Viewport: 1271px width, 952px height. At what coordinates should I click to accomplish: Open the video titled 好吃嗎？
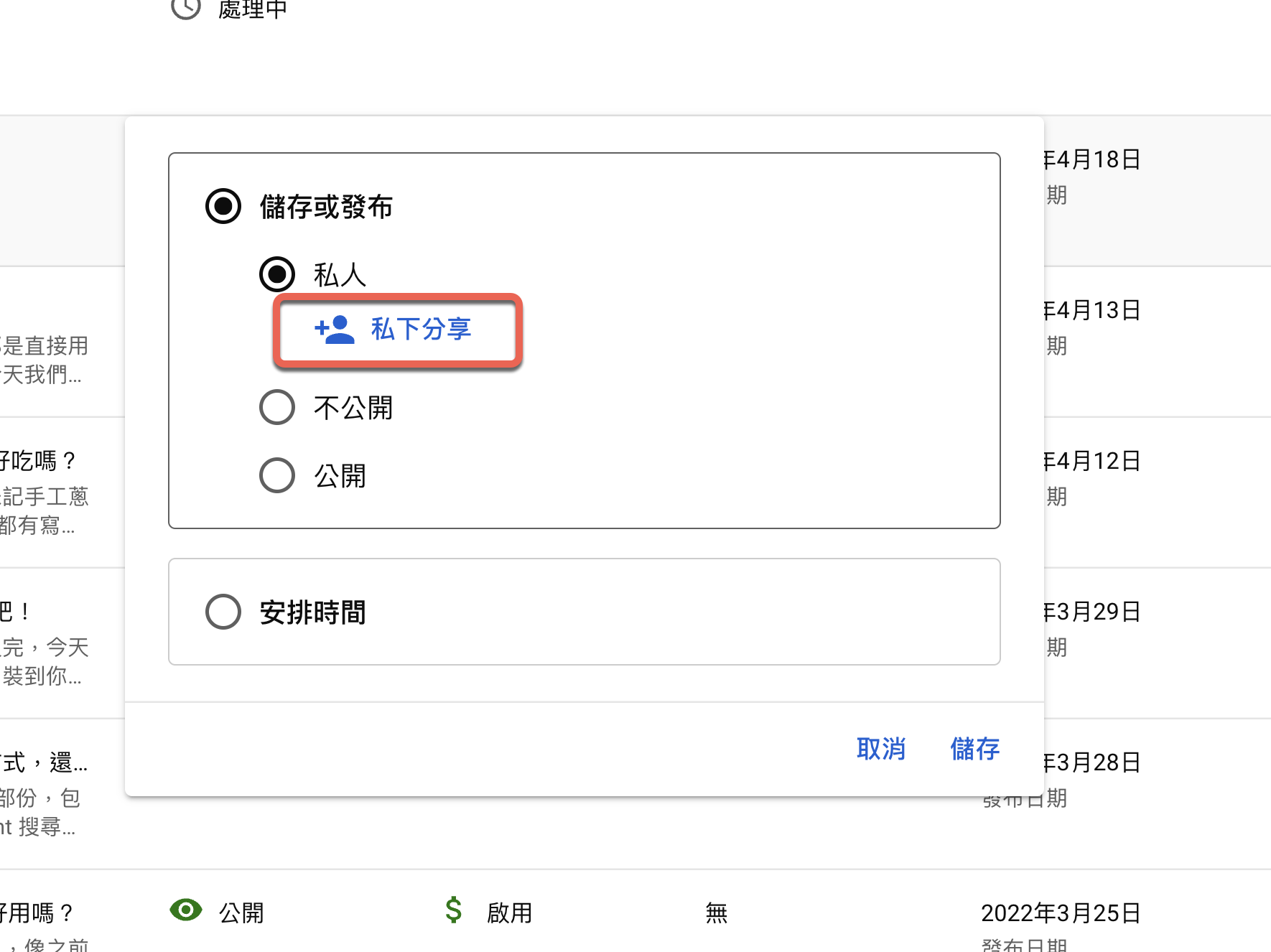(x=39, y=461)
